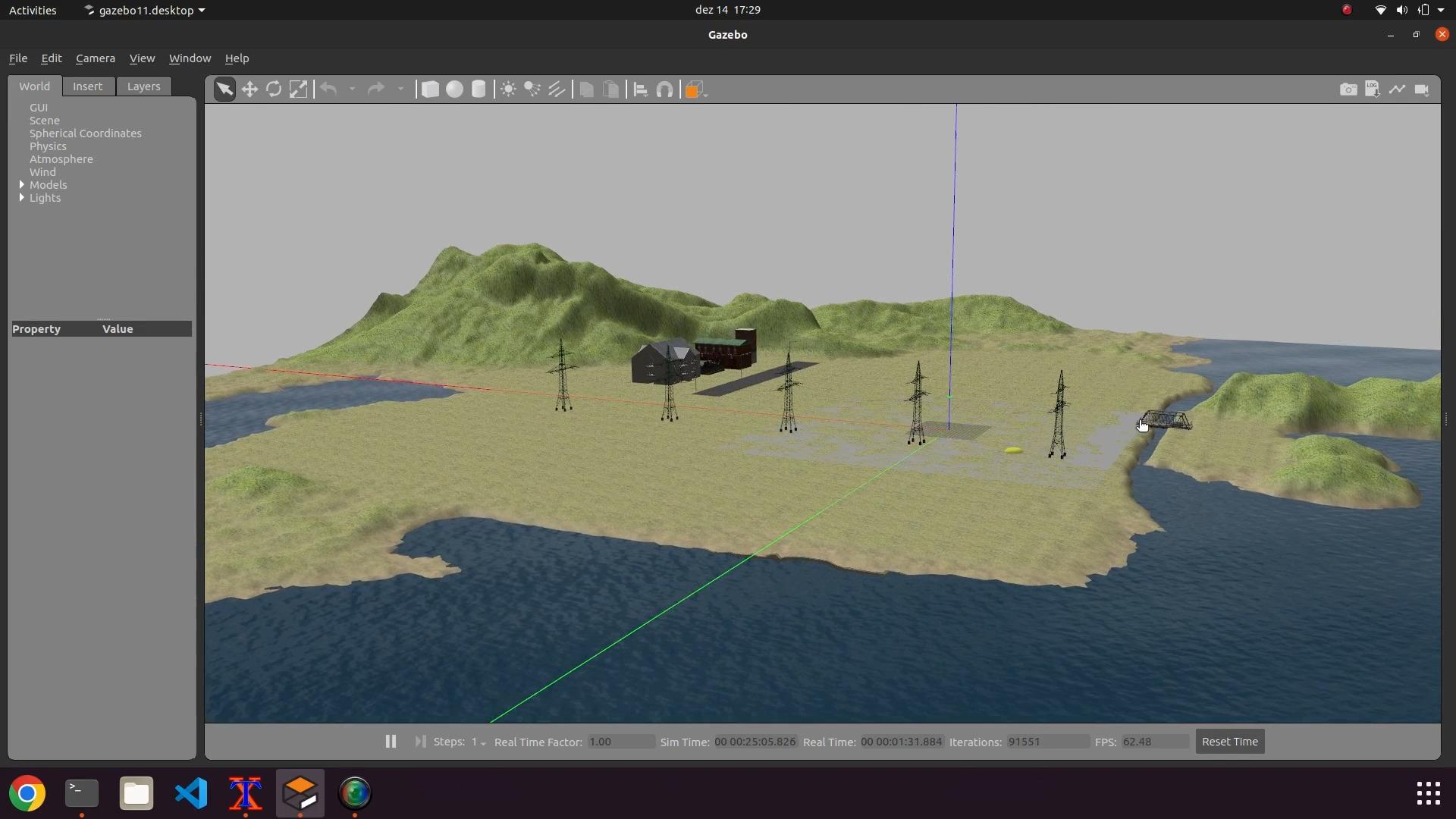Switch to the Layers tab
This screenshot has width=1456, height=819.
(143, 86)
